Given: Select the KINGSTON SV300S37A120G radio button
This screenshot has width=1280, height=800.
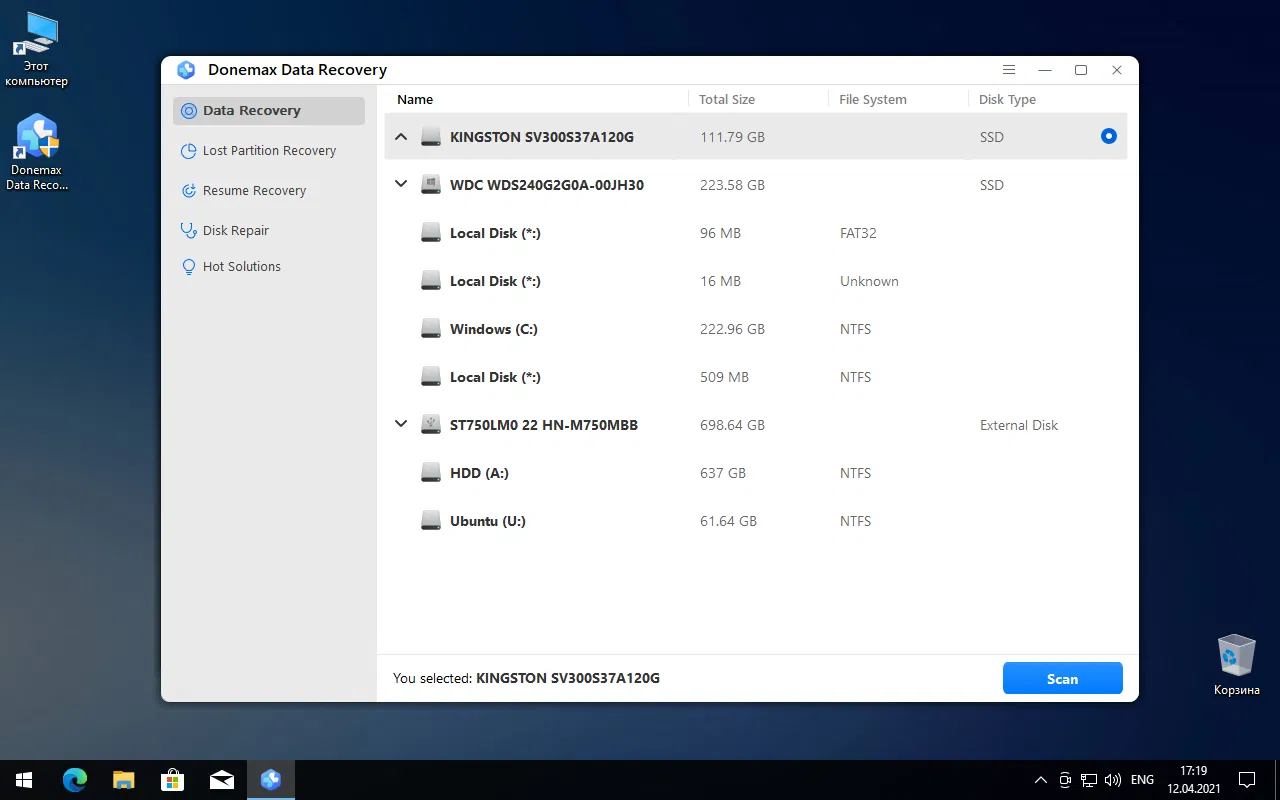Looking at the screenshot, I should click(1107, 136).
